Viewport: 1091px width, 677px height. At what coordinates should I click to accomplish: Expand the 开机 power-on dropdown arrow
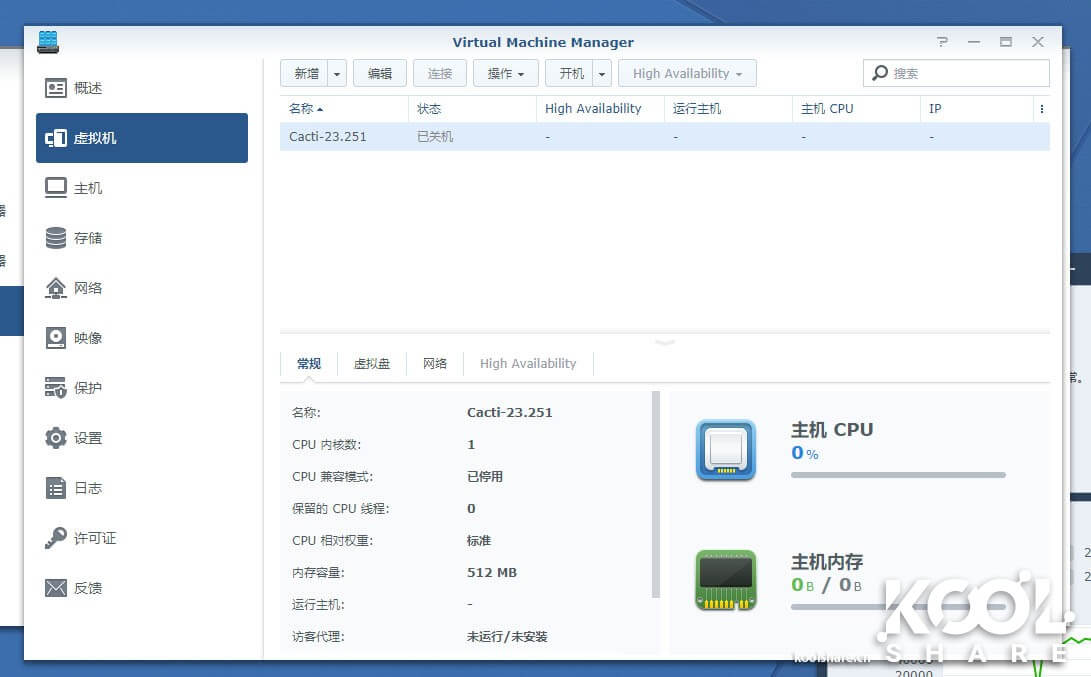tap(601, 74)
